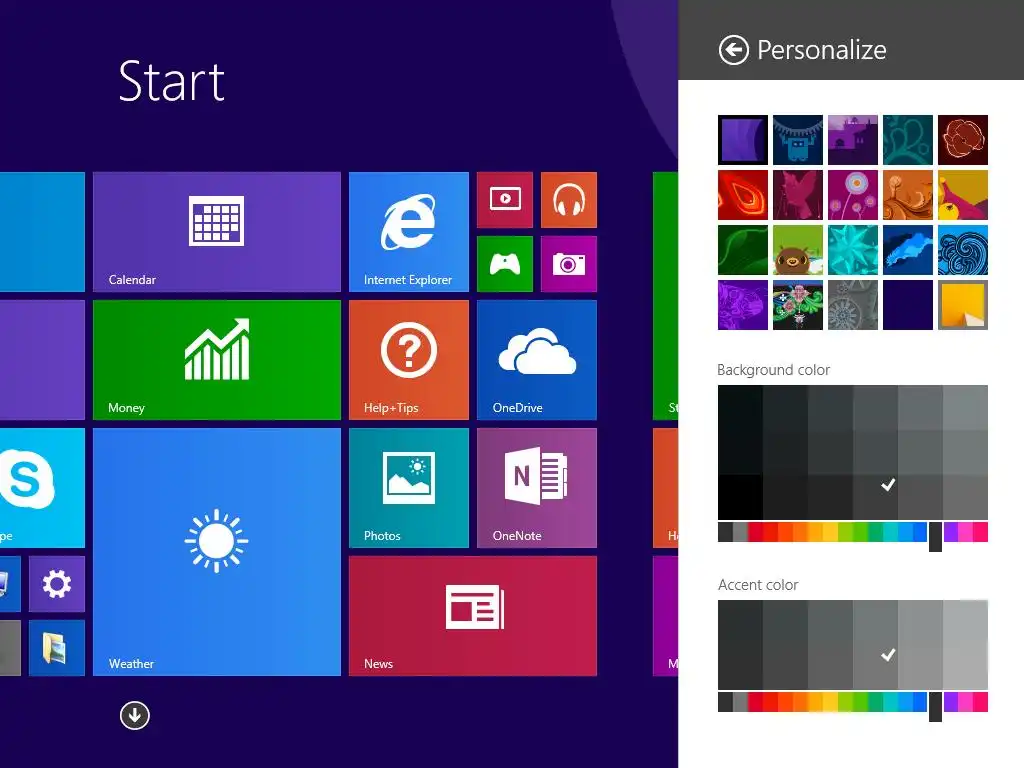This screenshot has width=1024, height=768.
Task: Open the Money tile
Action: (x=217, y=360)
